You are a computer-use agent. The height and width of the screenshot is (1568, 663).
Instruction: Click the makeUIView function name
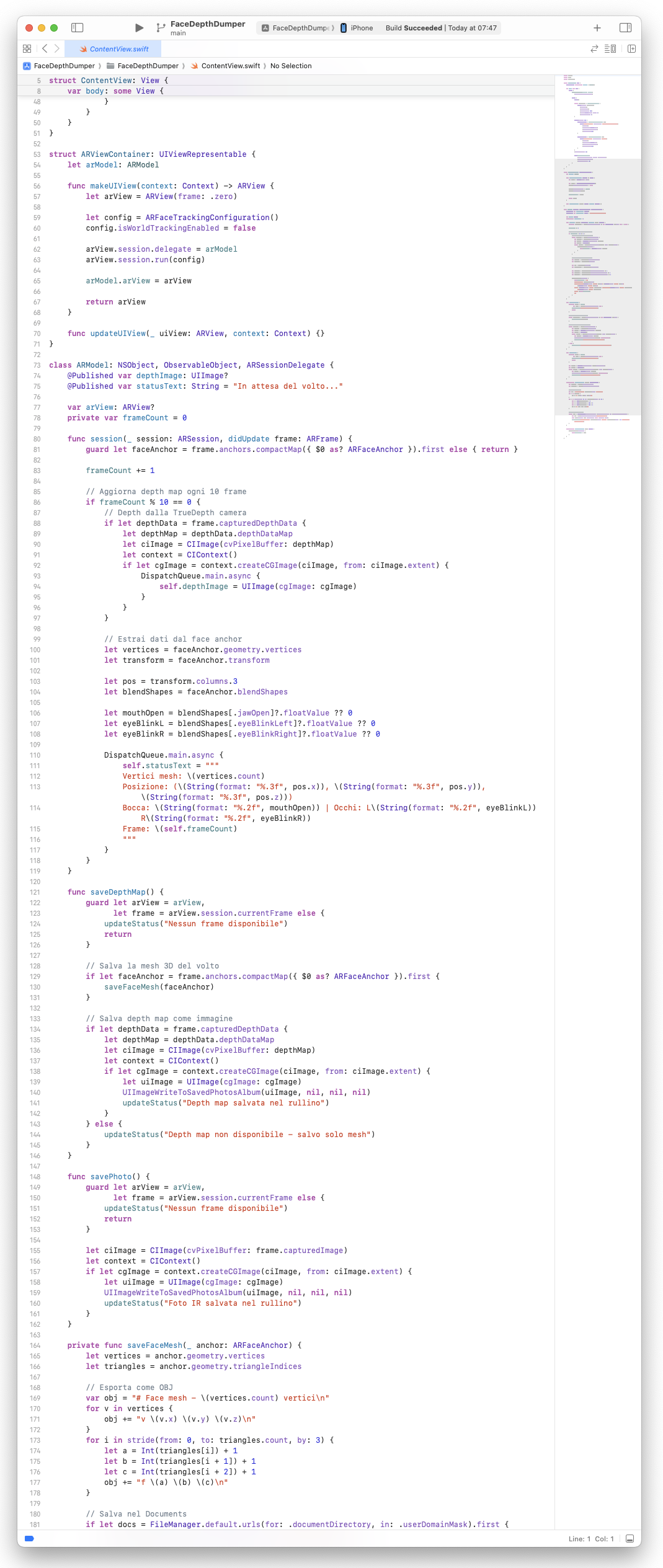point(113,186)
